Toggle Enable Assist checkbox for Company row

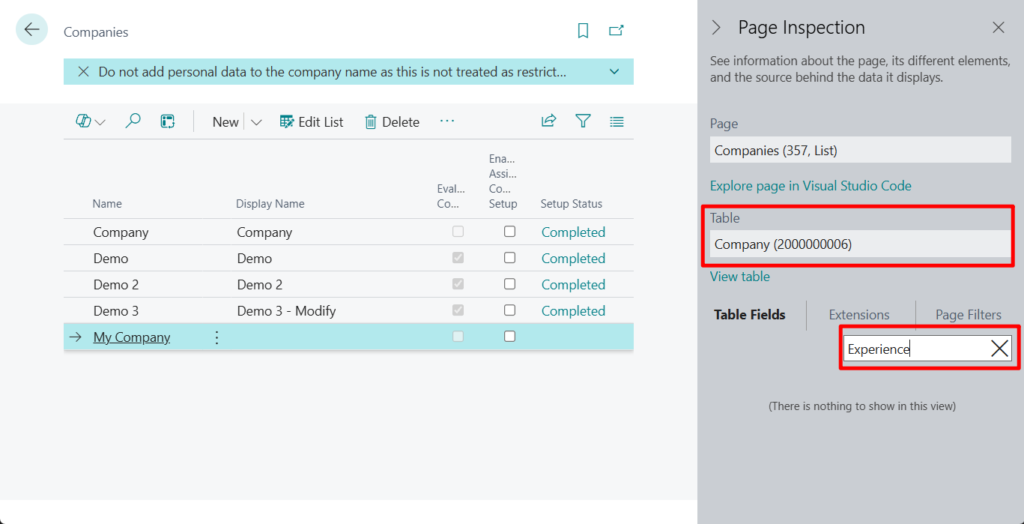click(510, 232)
